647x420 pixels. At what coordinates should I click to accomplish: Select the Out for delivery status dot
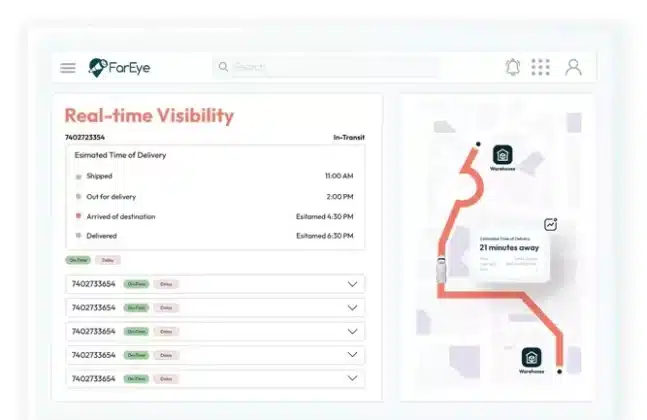78,196
